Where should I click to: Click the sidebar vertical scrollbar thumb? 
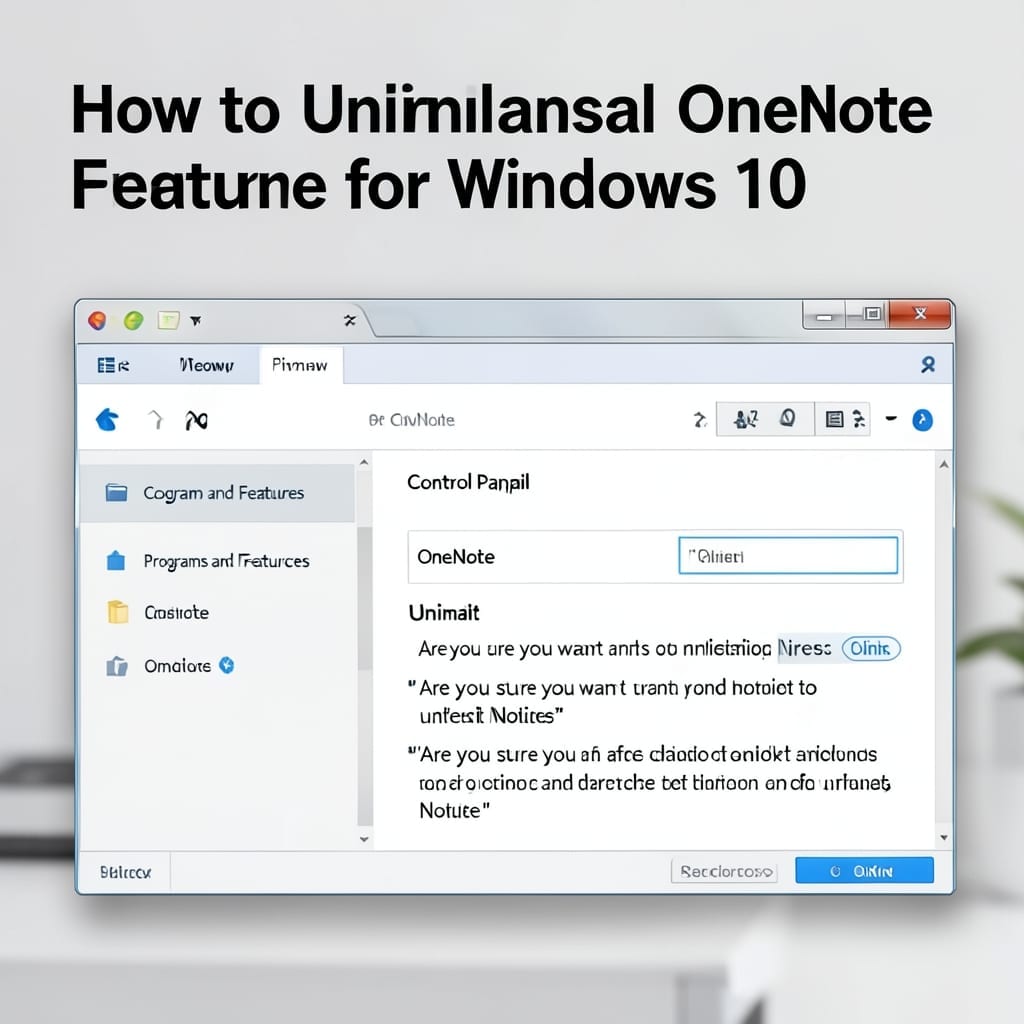(x=365, y=598)
